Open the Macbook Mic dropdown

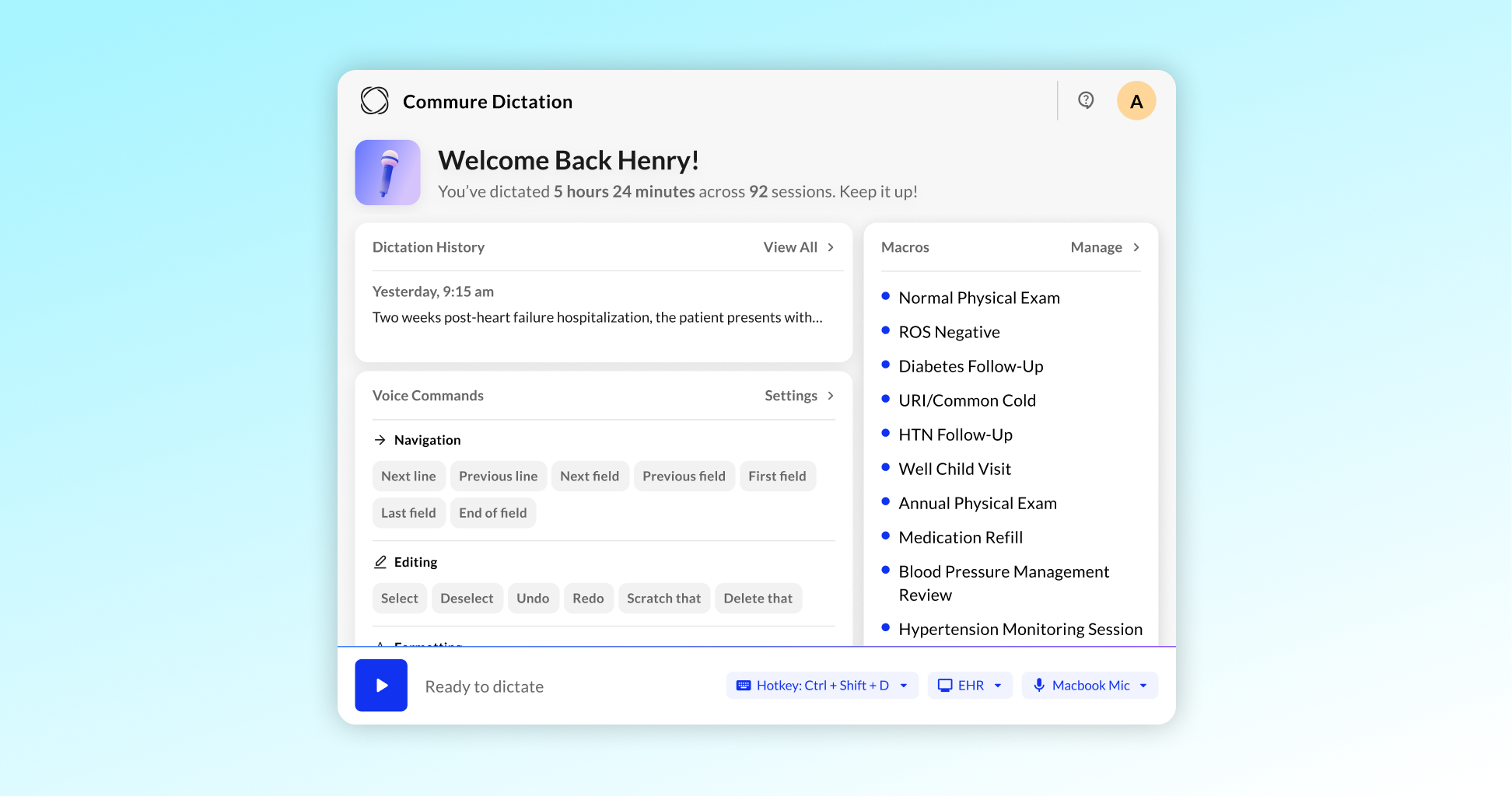coord(1090,686)
